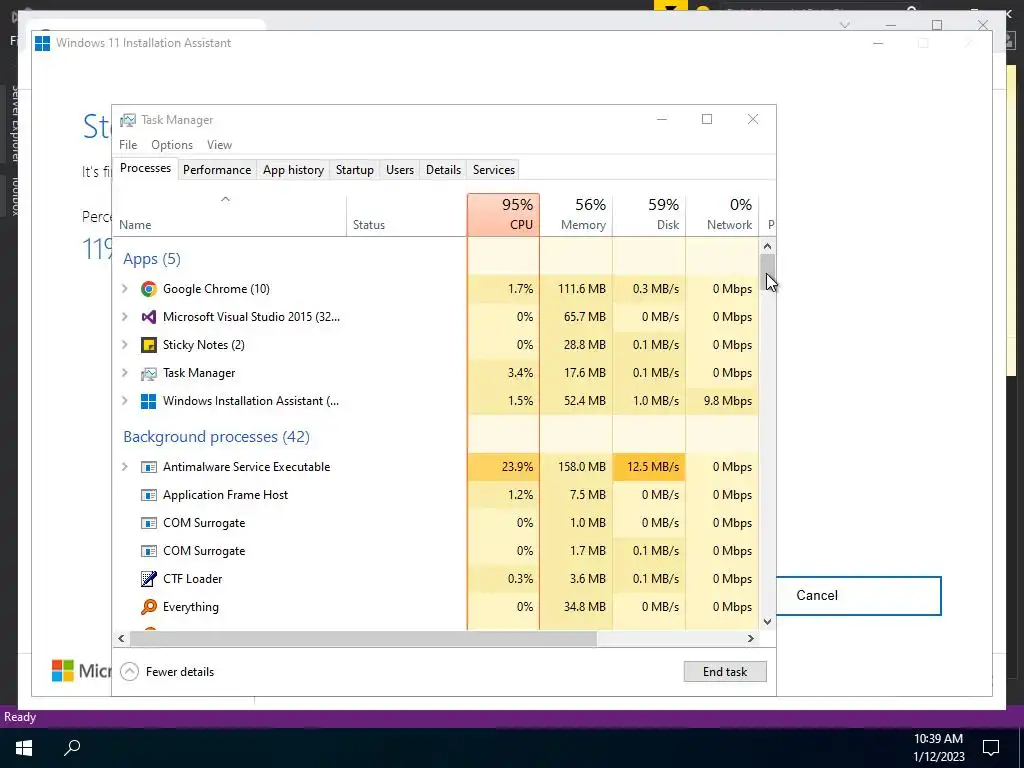This screenshot has width=1024, height=768.
Task: Open taskbar Search magnifier
Action: tap(72, 747)
